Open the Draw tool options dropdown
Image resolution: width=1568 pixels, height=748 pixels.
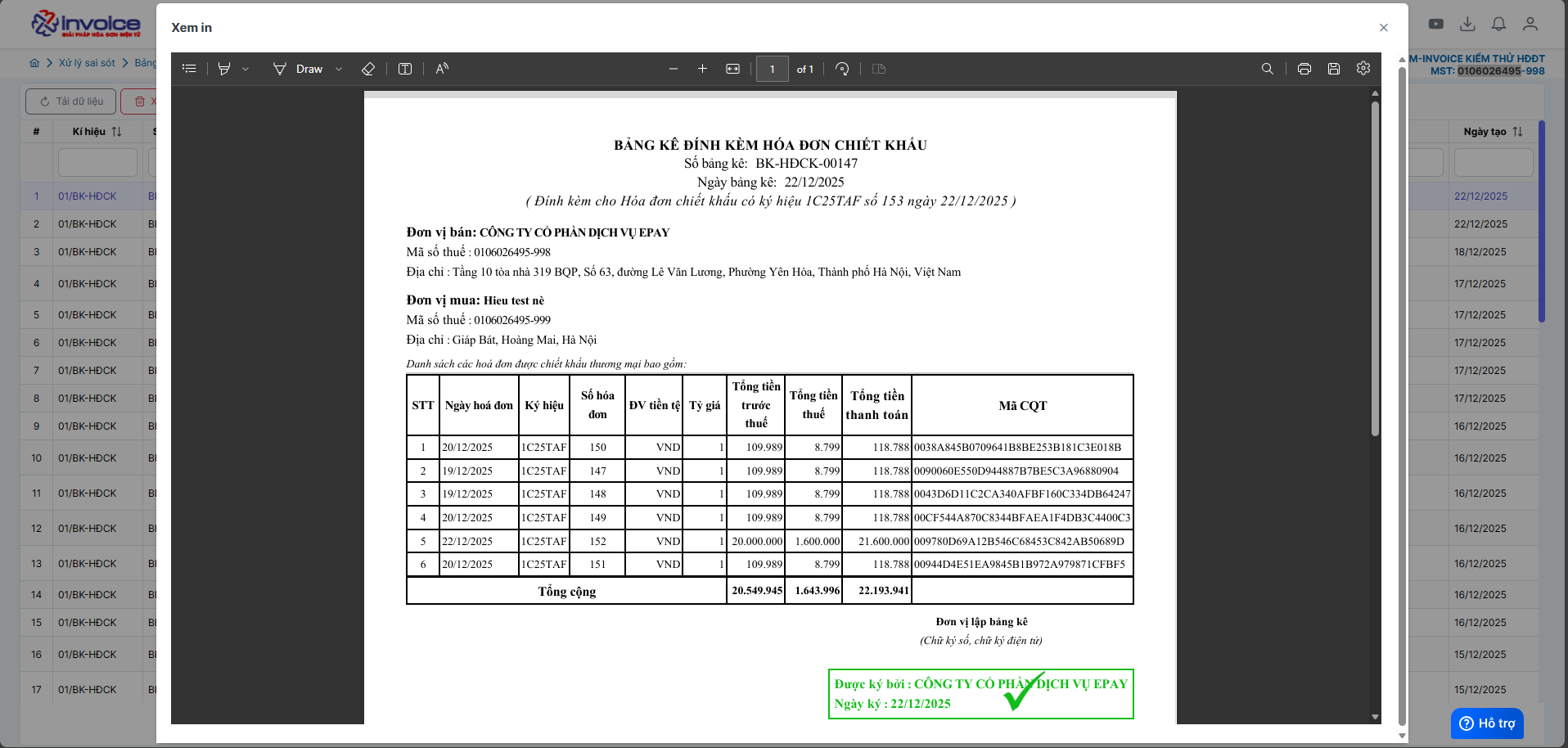click(339, 70)
